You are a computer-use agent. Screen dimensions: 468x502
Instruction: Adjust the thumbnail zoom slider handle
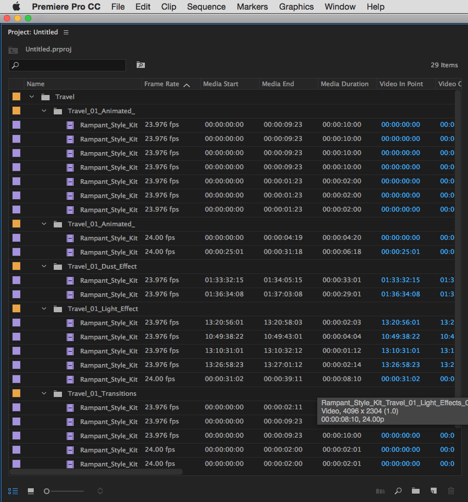[x=47, y=491]
